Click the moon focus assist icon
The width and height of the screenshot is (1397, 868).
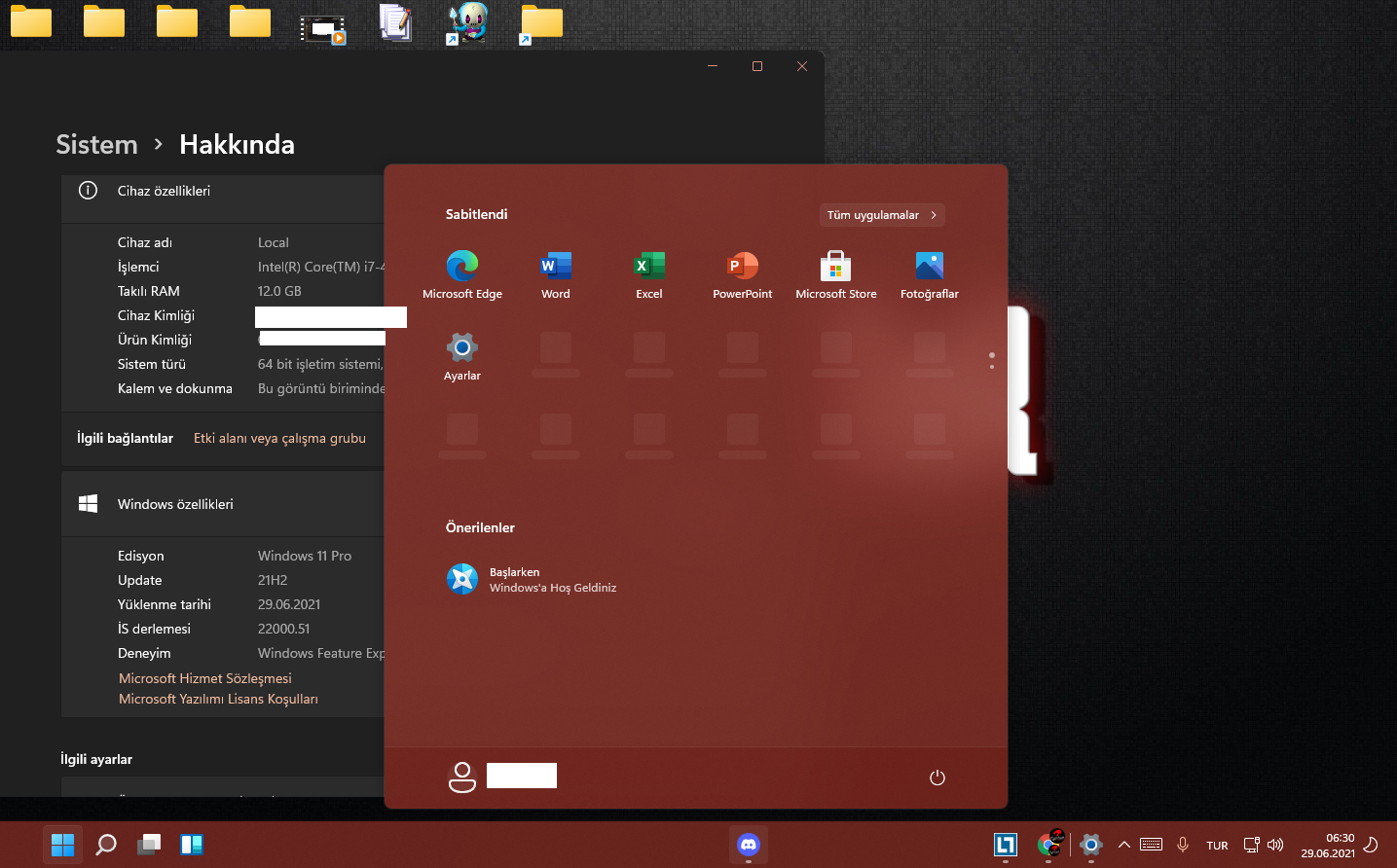pos(1371,845)
